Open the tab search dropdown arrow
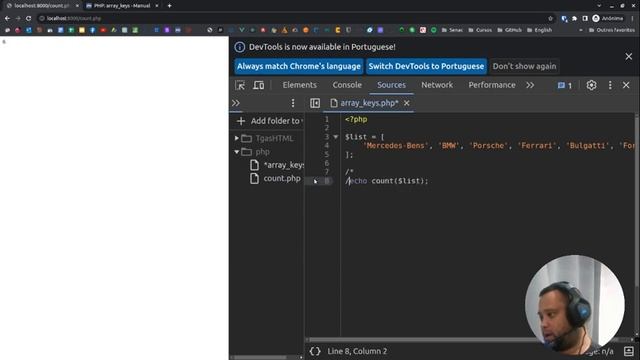Screen dimensions: 640x360 (x=599, y=6)
